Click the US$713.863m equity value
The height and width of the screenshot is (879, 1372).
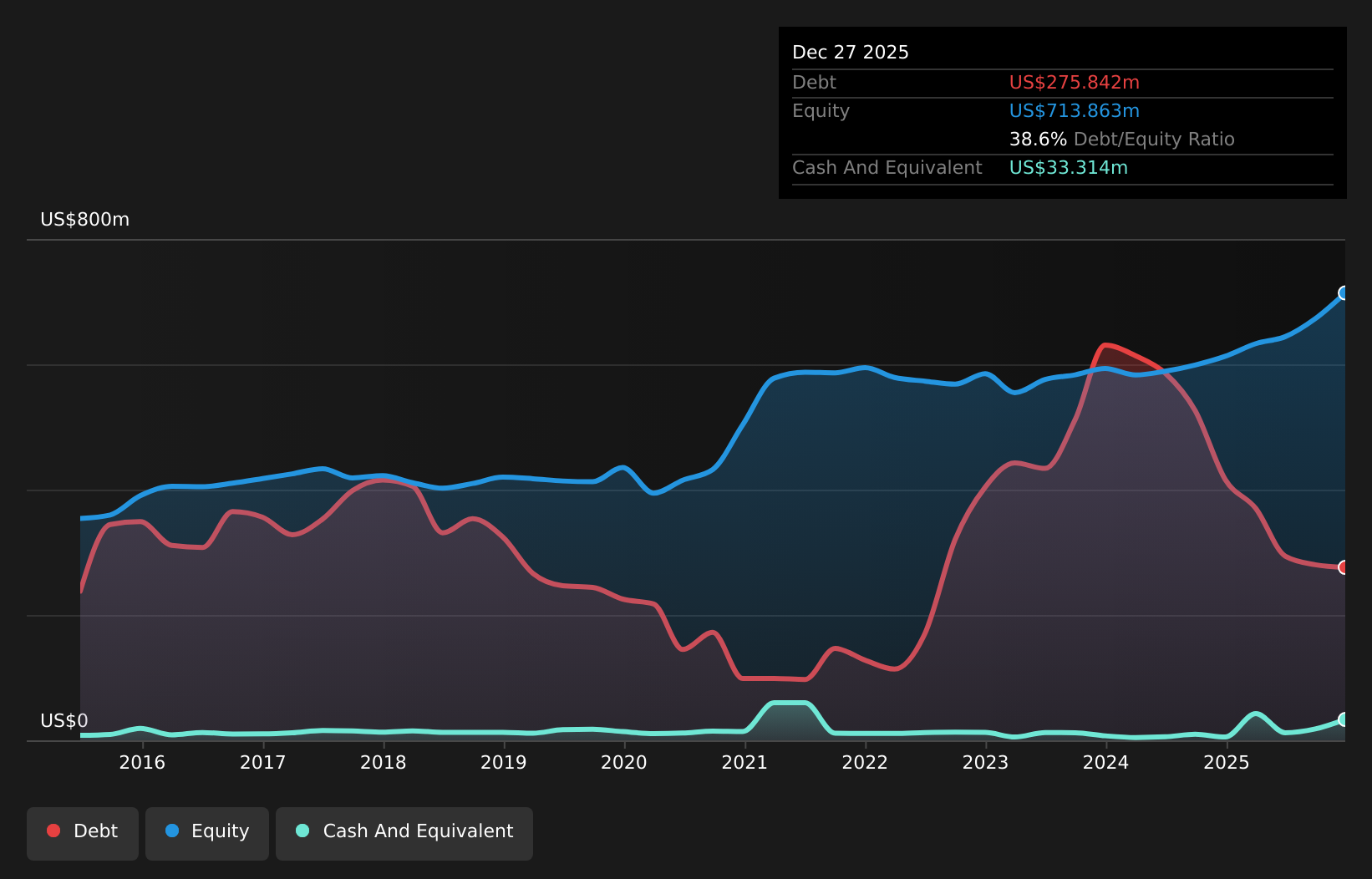pos(1075,111)
